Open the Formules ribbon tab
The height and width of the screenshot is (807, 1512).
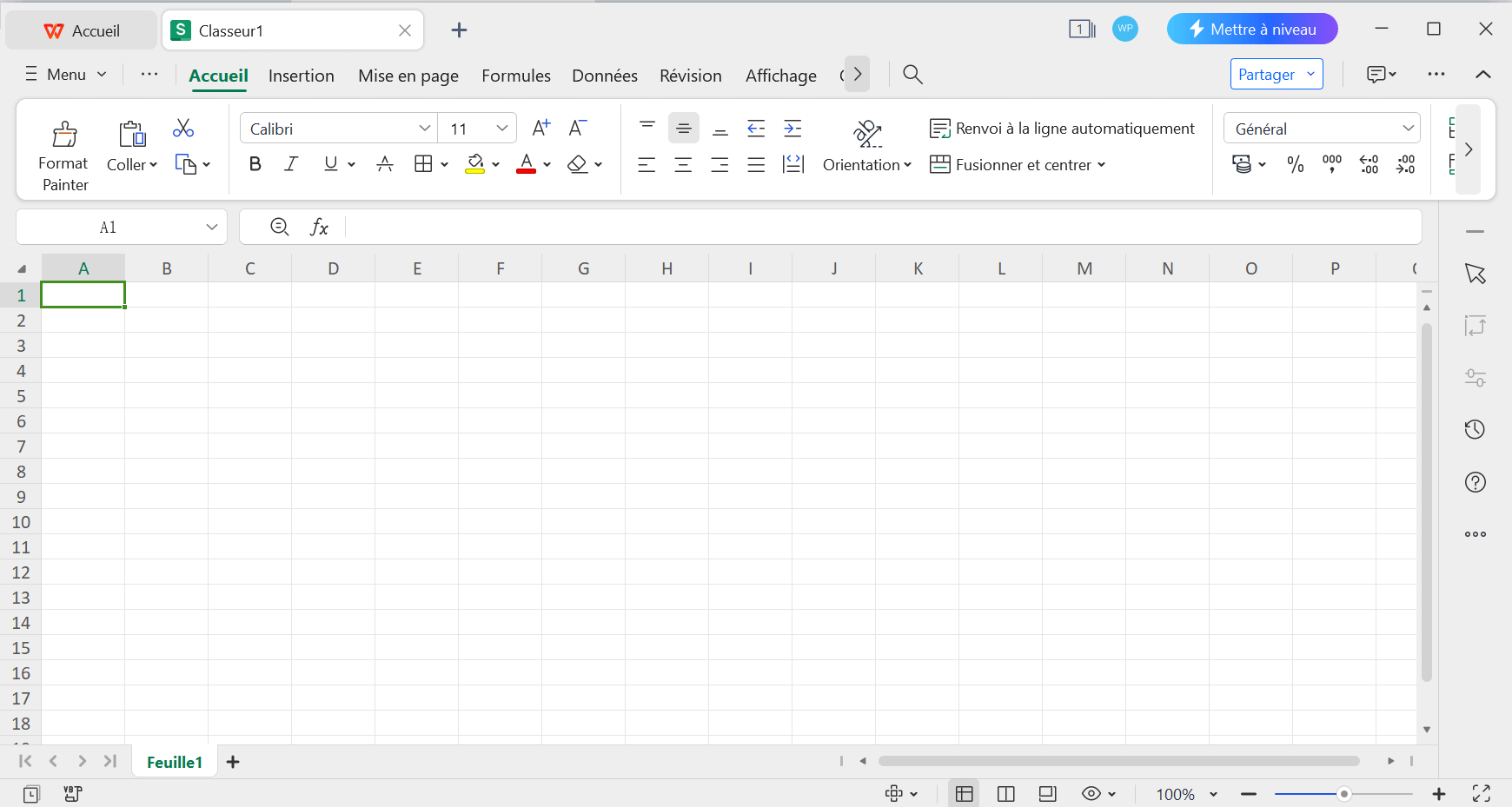click(x=515, y=76)
